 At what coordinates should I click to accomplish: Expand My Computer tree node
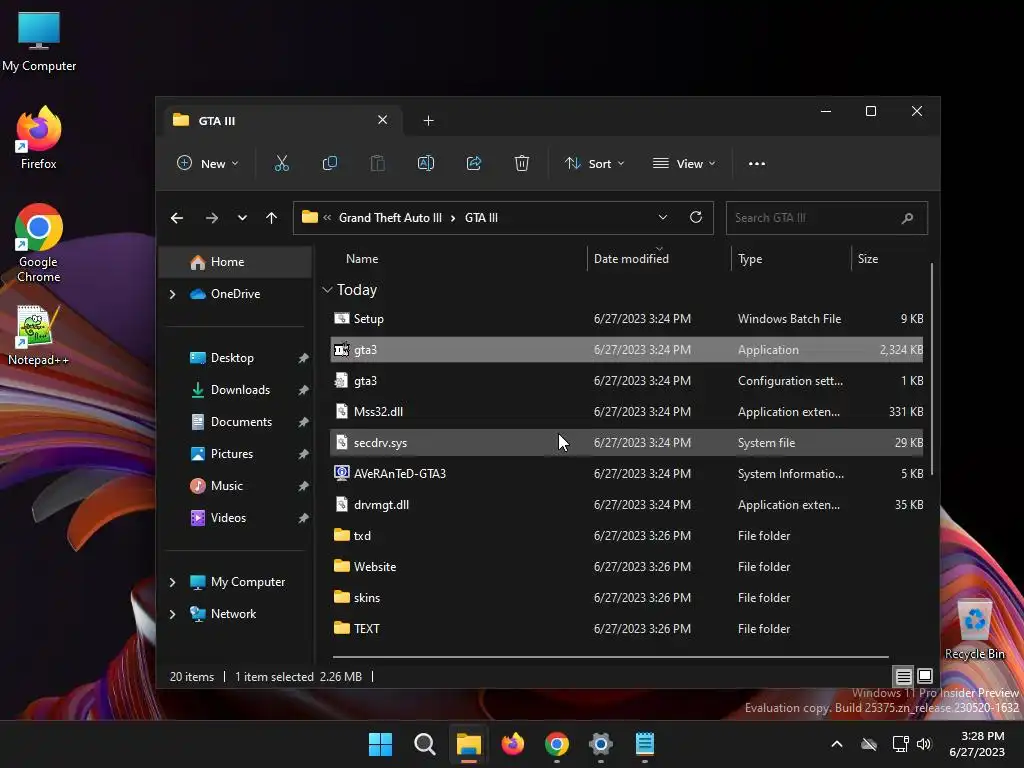[173, 582]
